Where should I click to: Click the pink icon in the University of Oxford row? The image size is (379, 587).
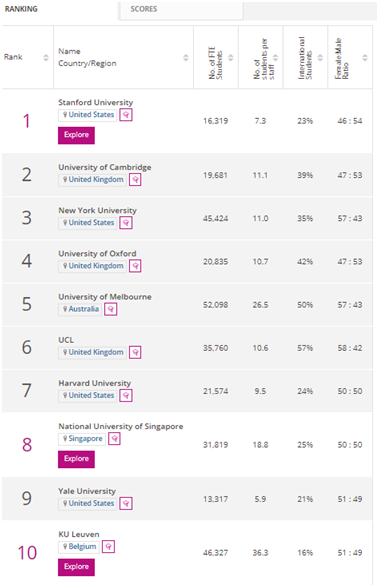(135, 266)
